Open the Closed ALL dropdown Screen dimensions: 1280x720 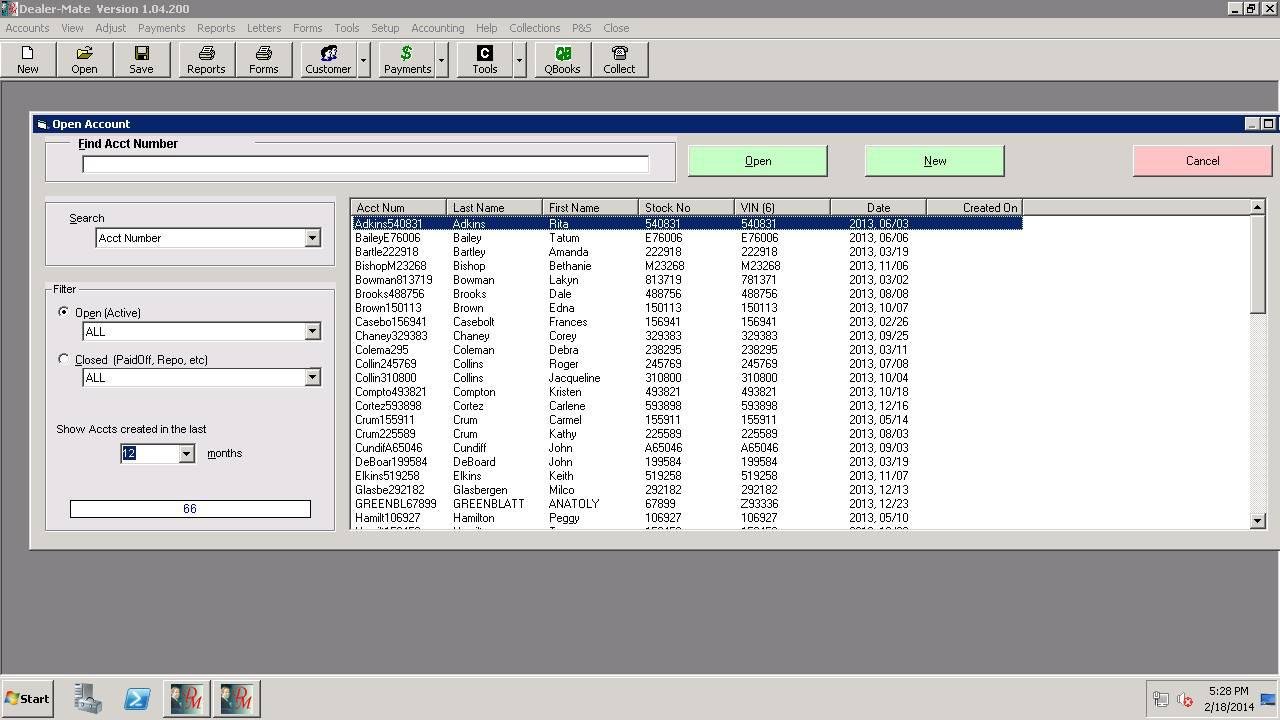pyautogui.click(x=312, y=377)
